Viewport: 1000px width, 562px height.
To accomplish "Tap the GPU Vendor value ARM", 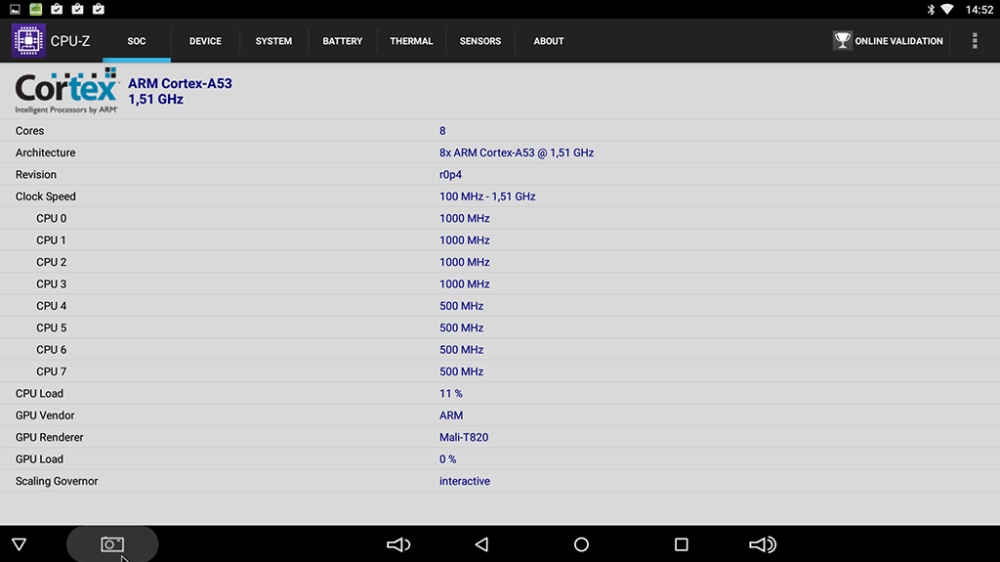I will click(451, 415).
